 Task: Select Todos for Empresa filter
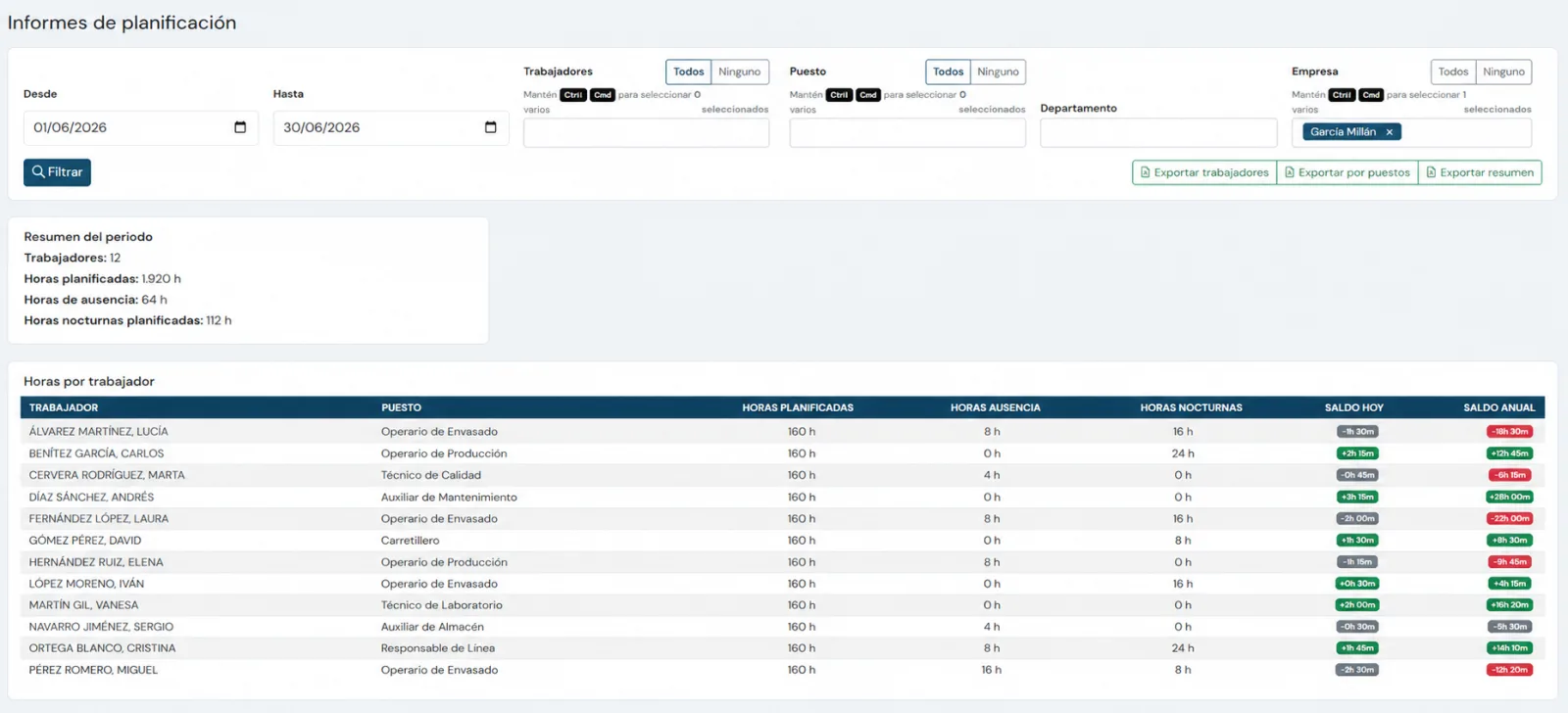pyautogui.click(x=1453, y=71)
